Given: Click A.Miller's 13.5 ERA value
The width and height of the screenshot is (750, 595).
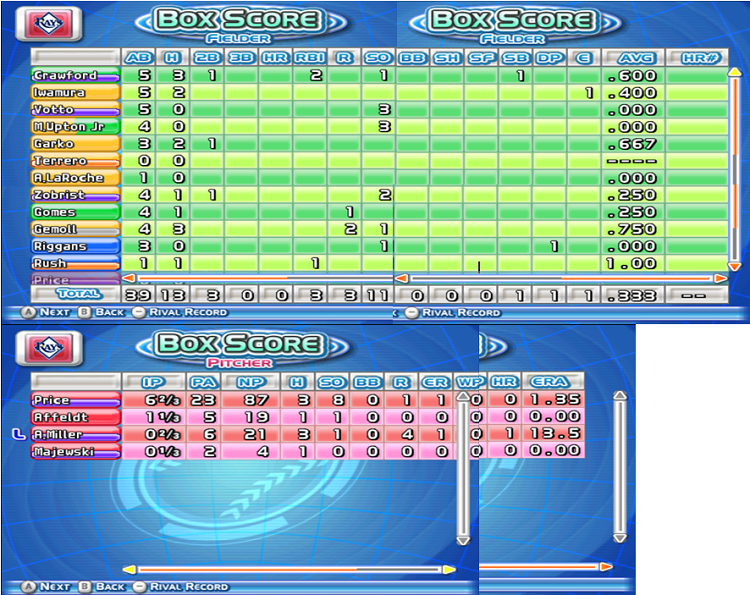Looking at the screenshot, I should point(555,433).
